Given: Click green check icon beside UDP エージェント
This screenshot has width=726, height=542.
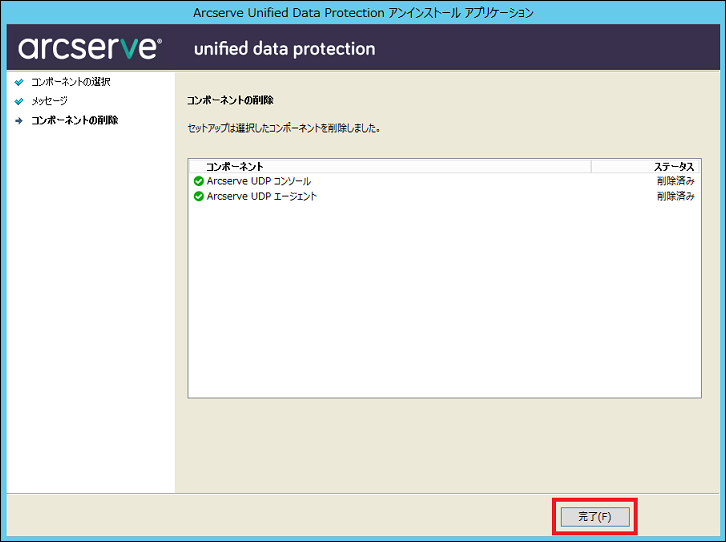Looking at the screenshot, I should pos(199,196).
